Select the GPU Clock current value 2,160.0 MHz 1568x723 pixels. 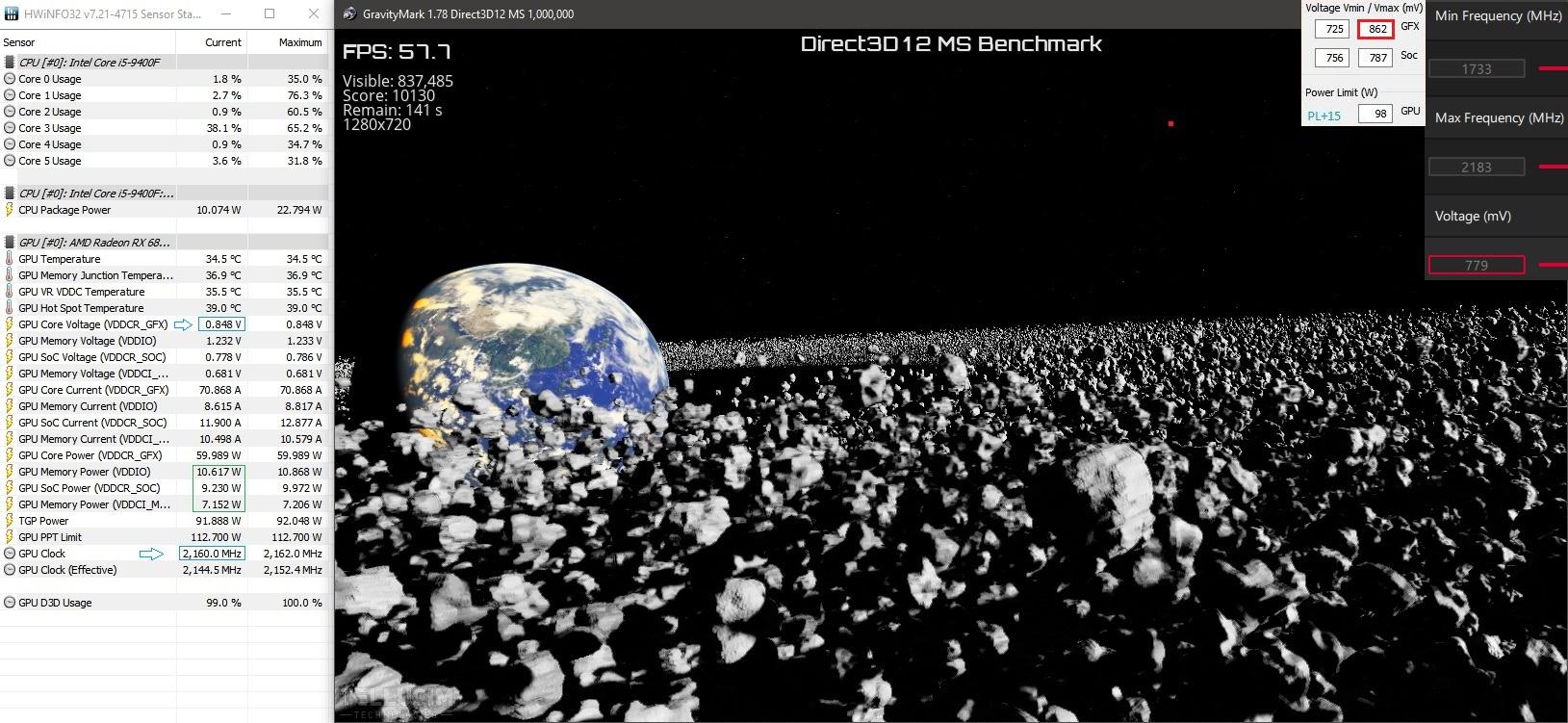coord(212,554)
